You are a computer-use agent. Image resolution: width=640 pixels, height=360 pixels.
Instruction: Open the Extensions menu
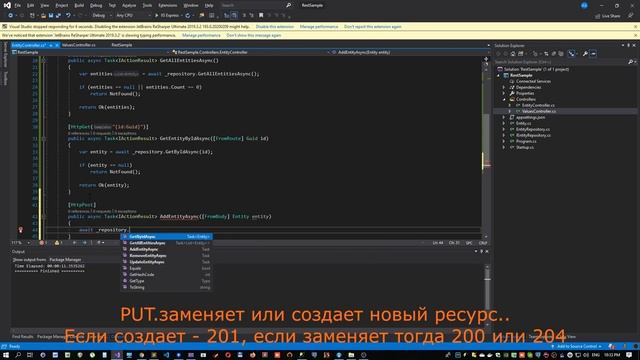click(168, 5)
